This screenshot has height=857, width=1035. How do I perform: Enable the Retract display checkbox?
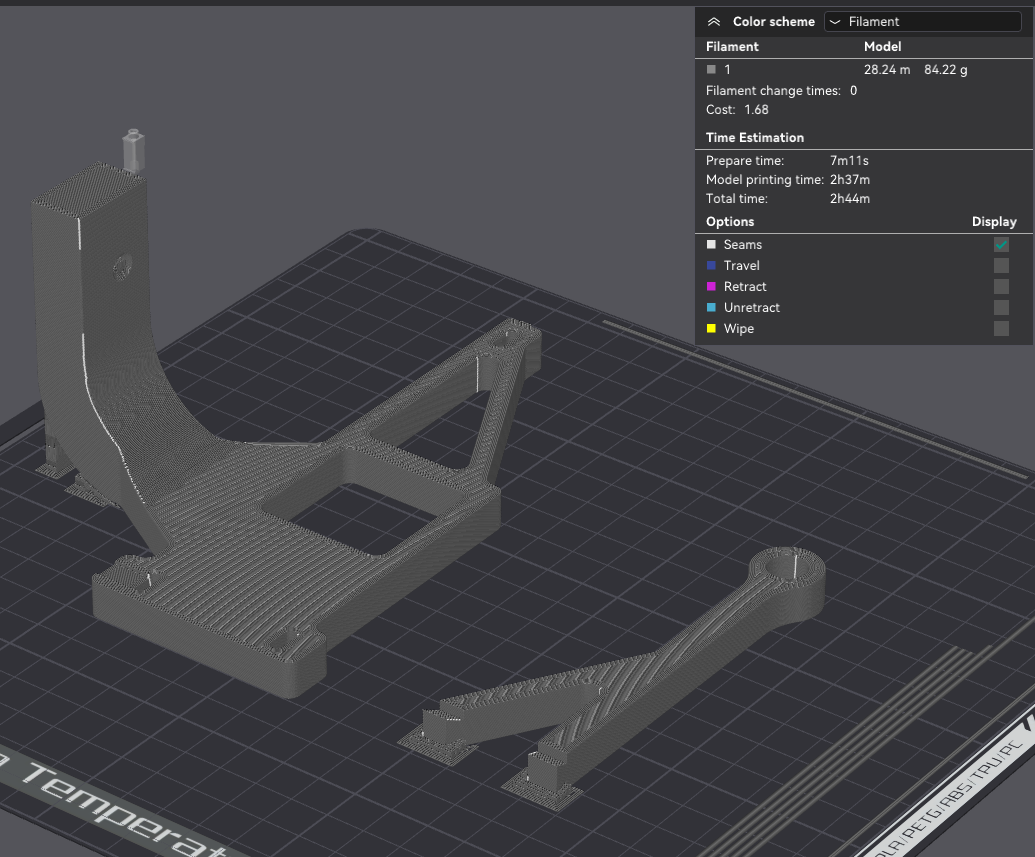point(1001,286)
